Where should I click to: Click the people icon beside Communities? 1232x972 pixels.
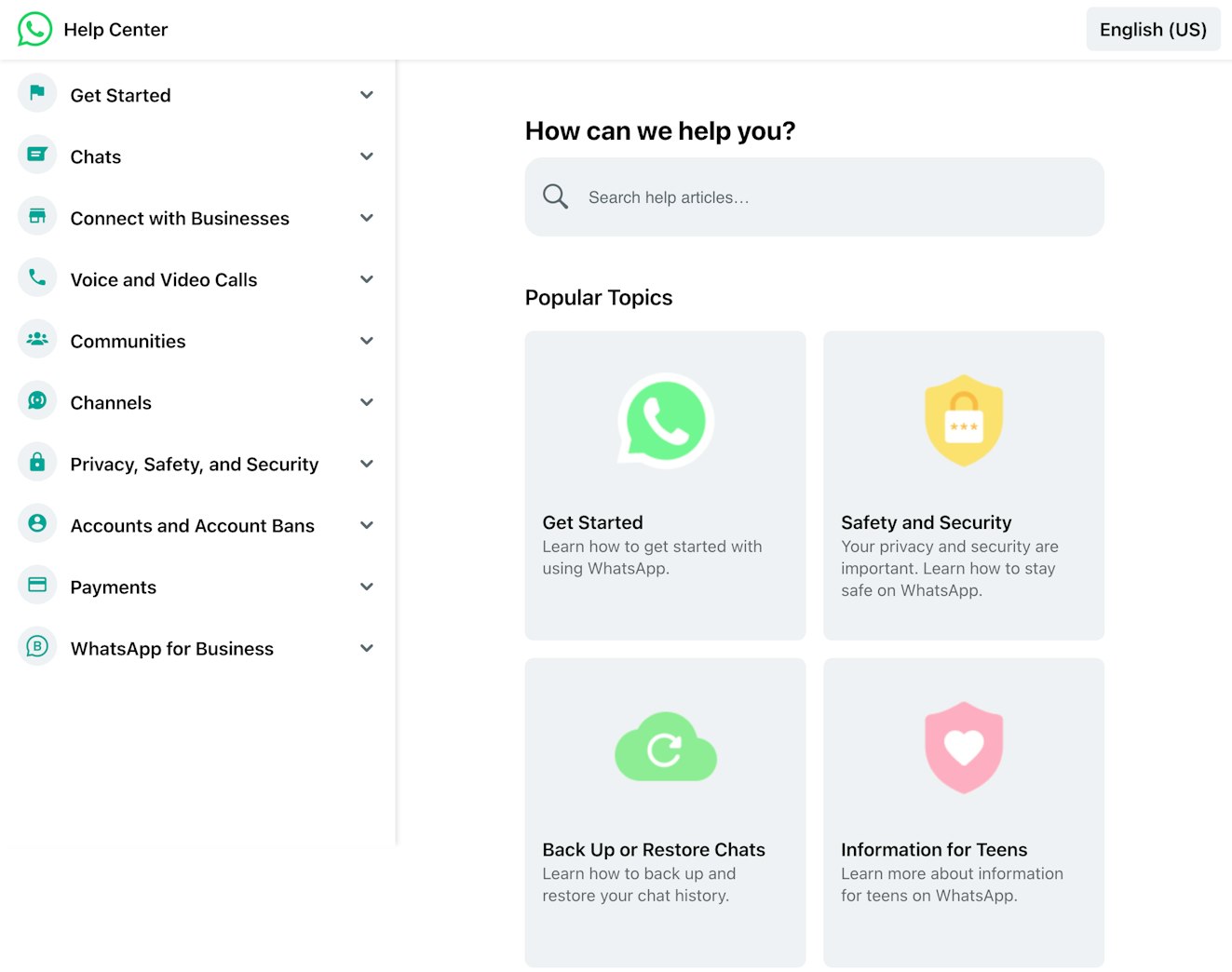pyautogui.click(x=37, y=339)
